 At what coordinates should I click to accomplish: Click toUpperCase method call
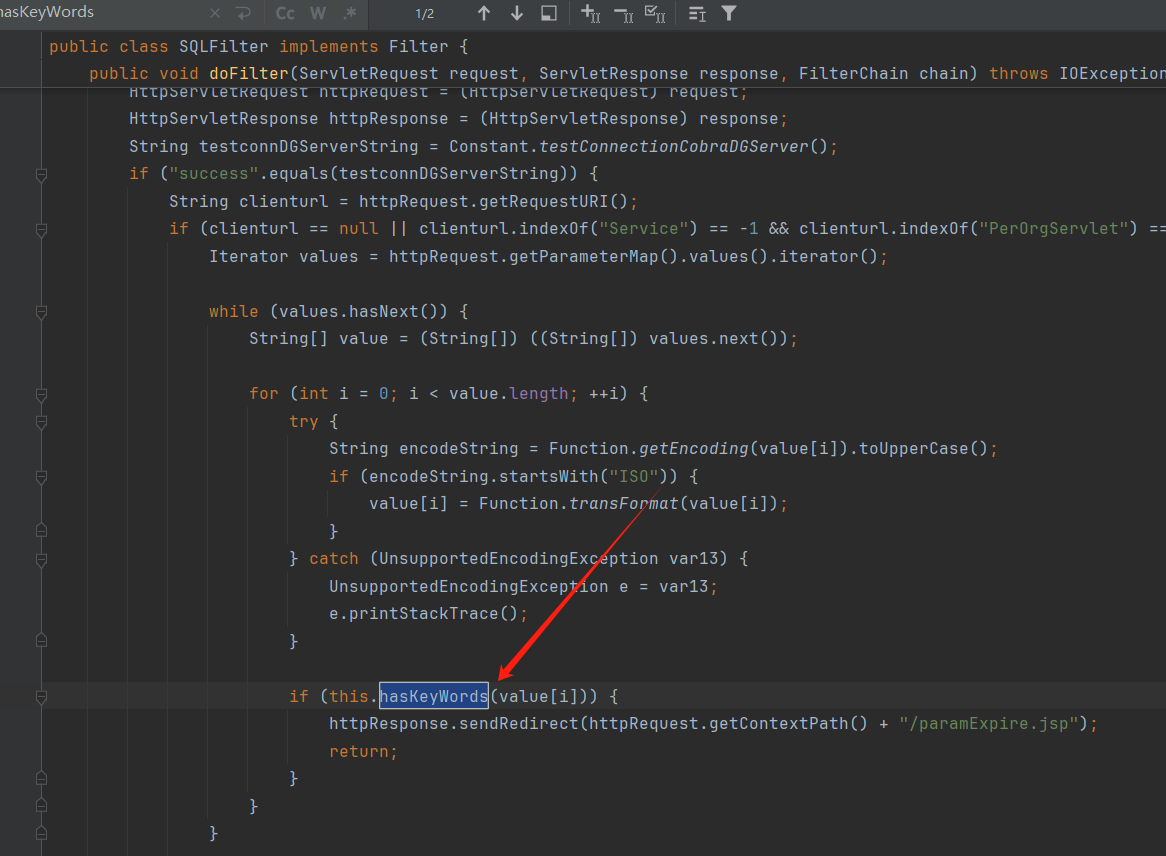[x=913, y=448]
